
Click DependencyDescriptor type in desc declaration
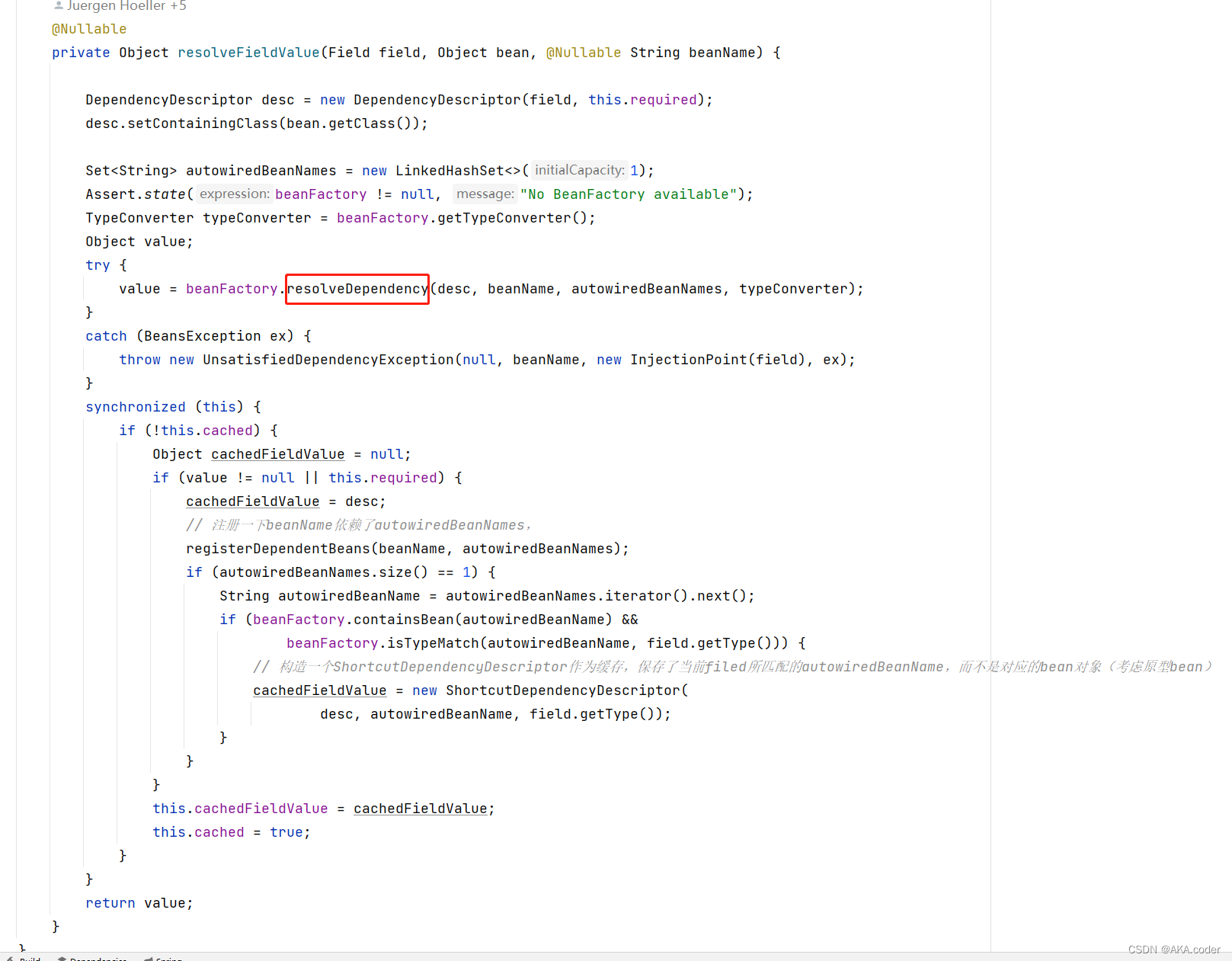pos(169,100)
